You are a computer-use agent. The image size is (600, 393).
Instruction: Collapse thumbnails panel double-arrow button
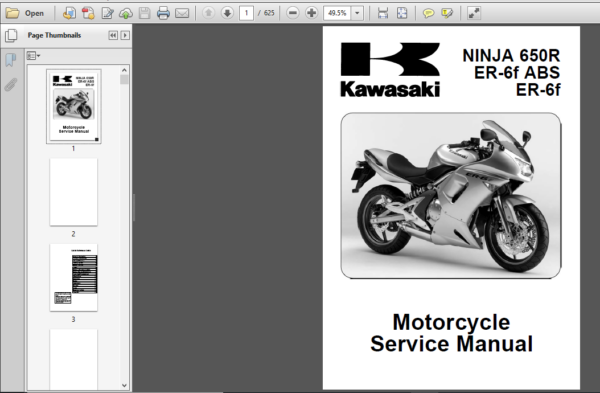pyautogui.click(x=113, y=35)
